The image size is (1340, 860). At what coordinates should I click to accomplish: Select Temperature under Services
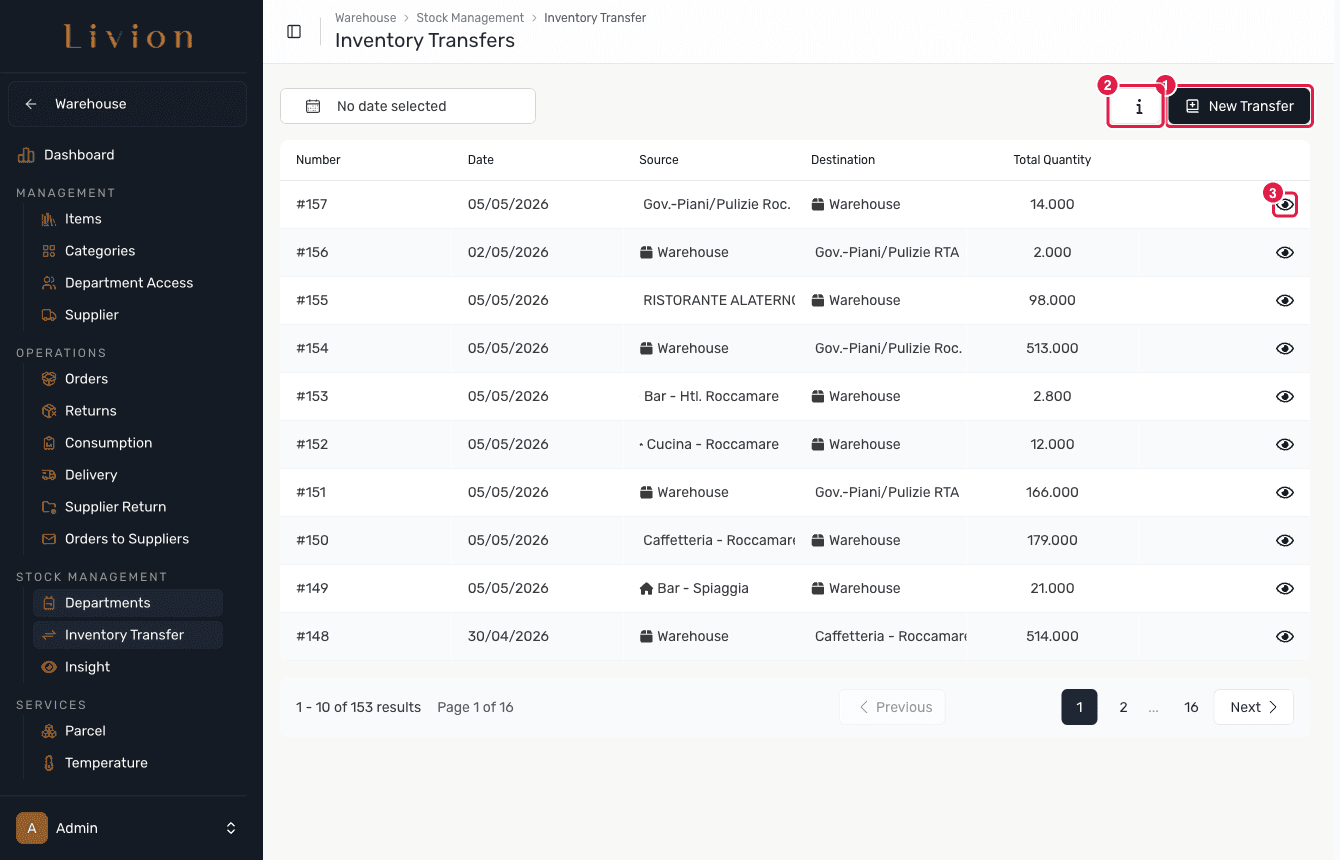click(128, 763)
